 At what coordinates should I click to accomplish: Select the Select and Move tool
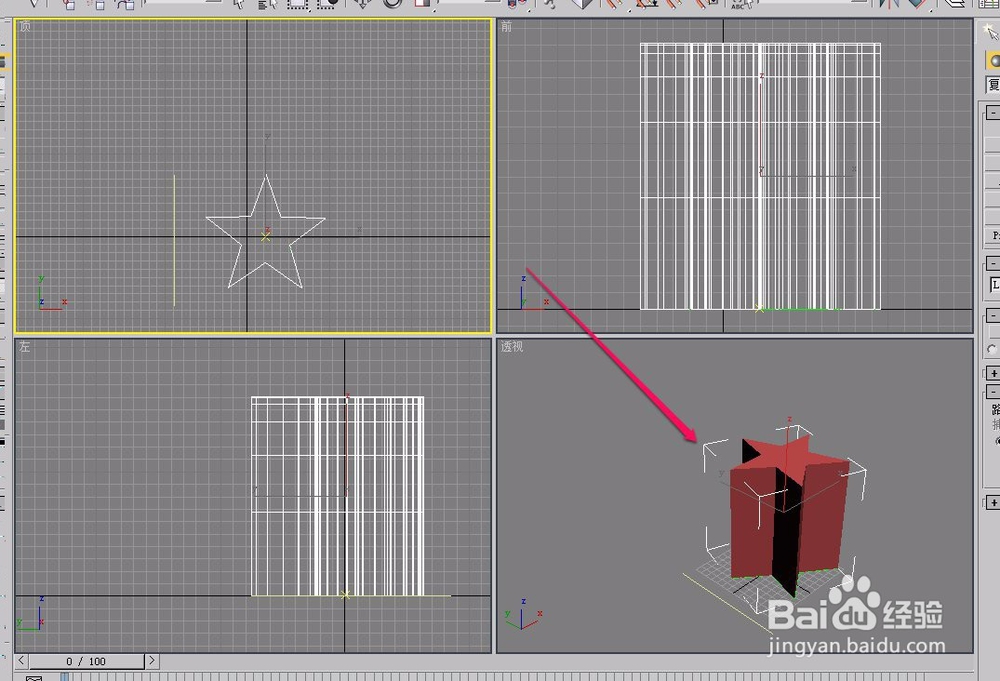tap(361, 5)
